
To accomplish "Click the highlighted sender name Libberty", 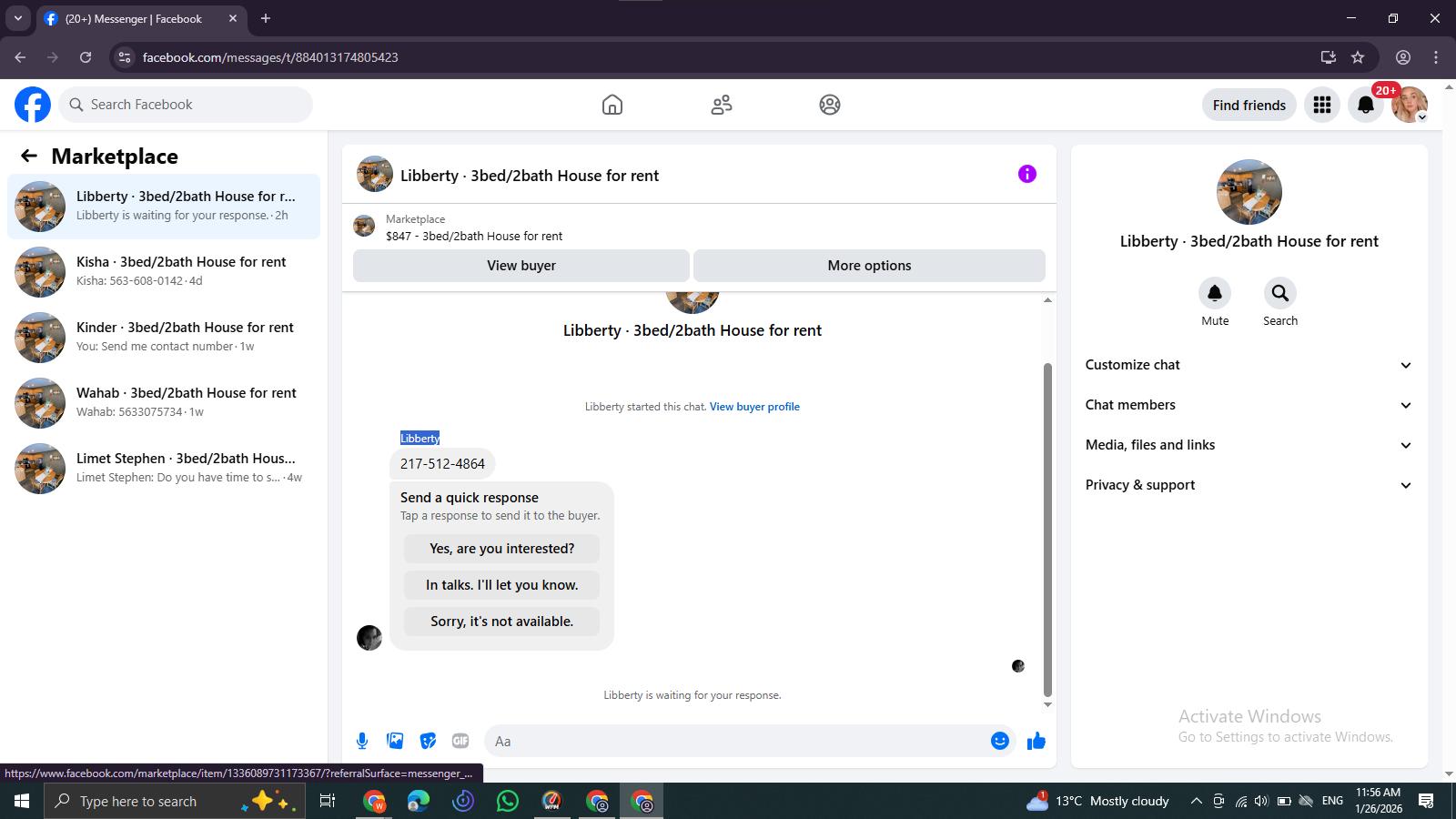I will (420, 438).
